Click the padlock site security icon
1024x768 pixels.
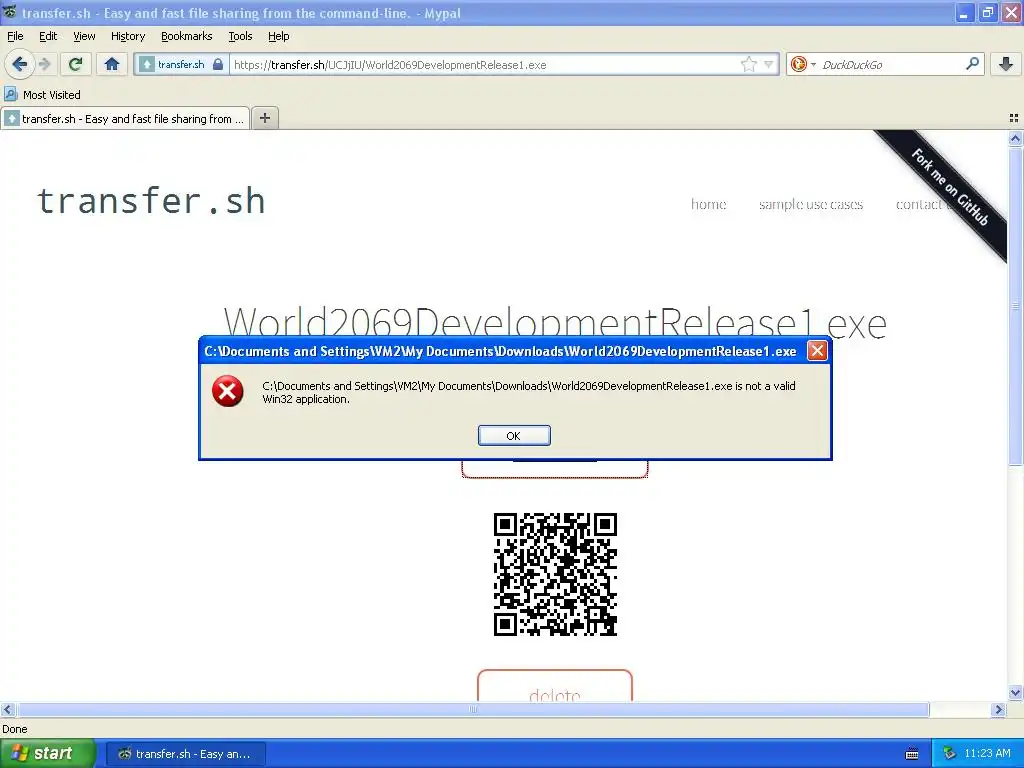(218, 64)
